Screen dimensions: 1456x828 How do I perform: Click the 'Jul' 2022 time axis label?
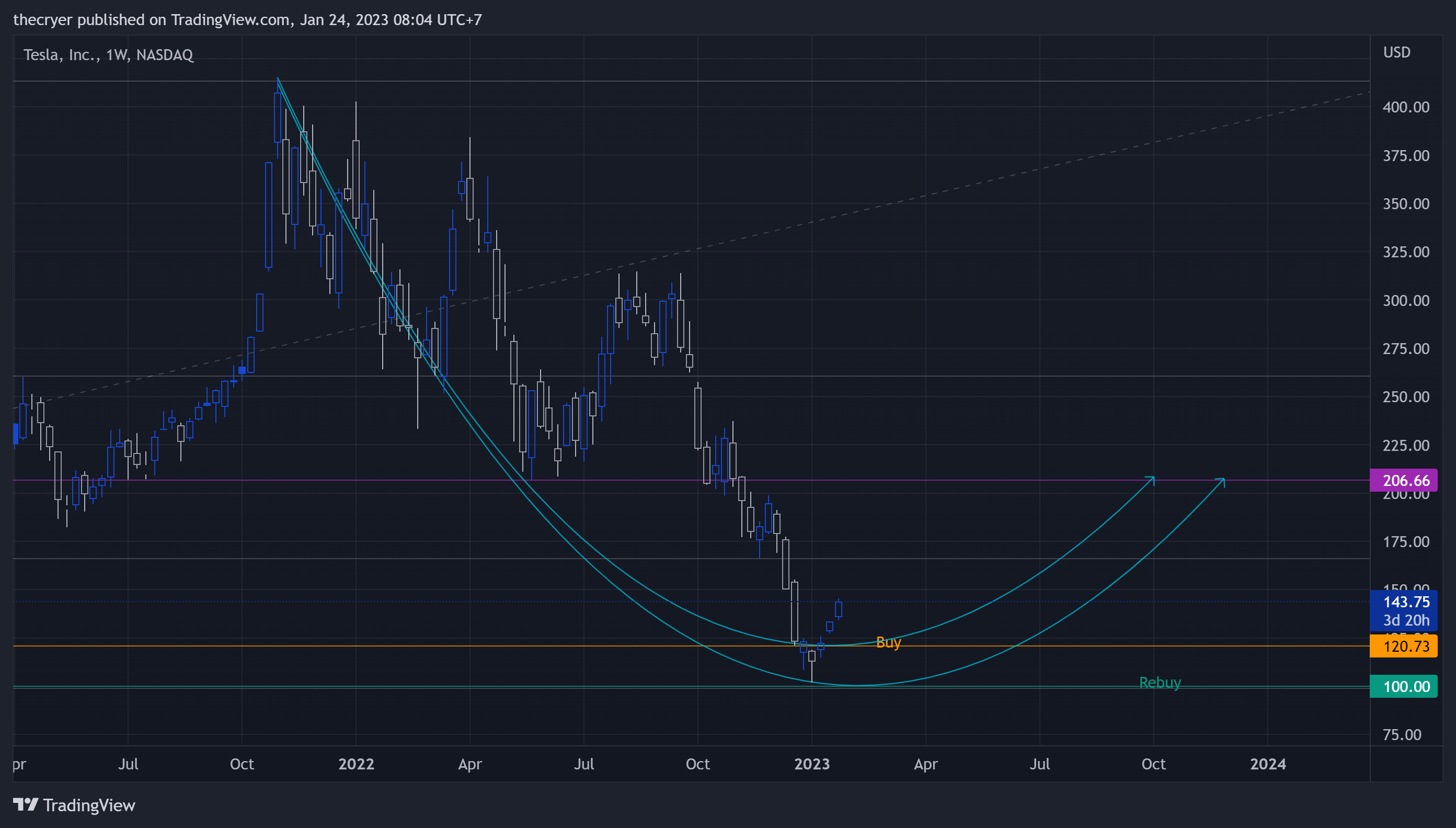coord(583,764)
